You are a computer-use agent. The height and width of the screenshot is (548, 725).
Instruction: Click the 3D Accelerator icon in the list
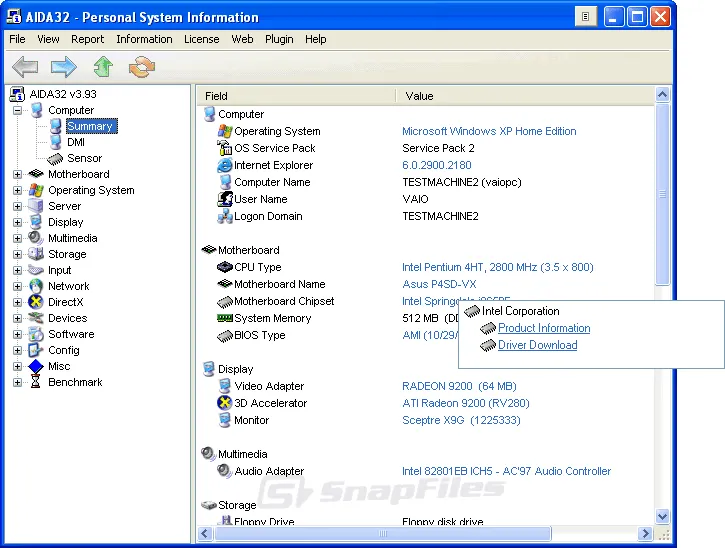tap(225, 403)
